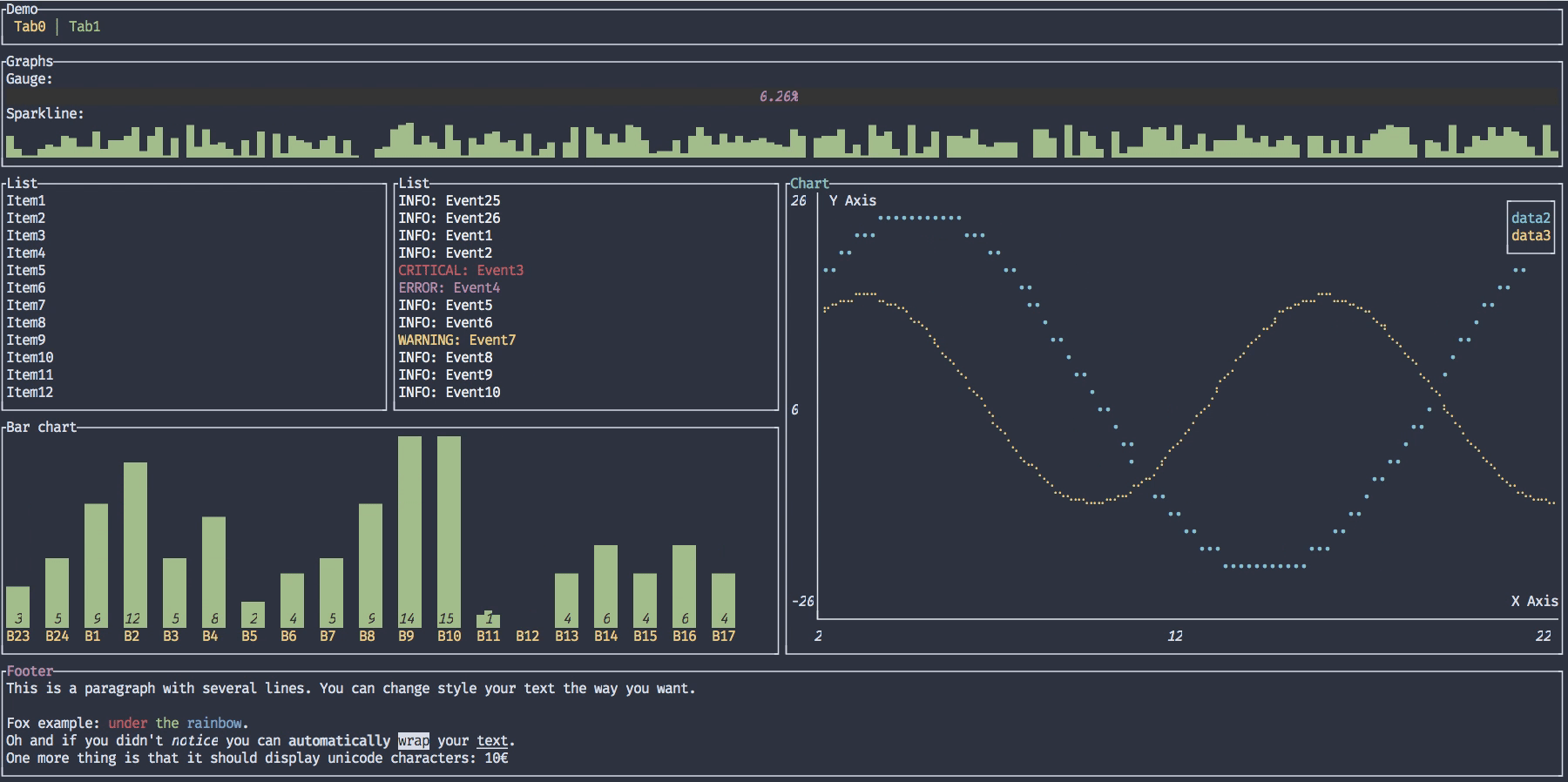Select Item5 in the list

click(x=26, y=271)
